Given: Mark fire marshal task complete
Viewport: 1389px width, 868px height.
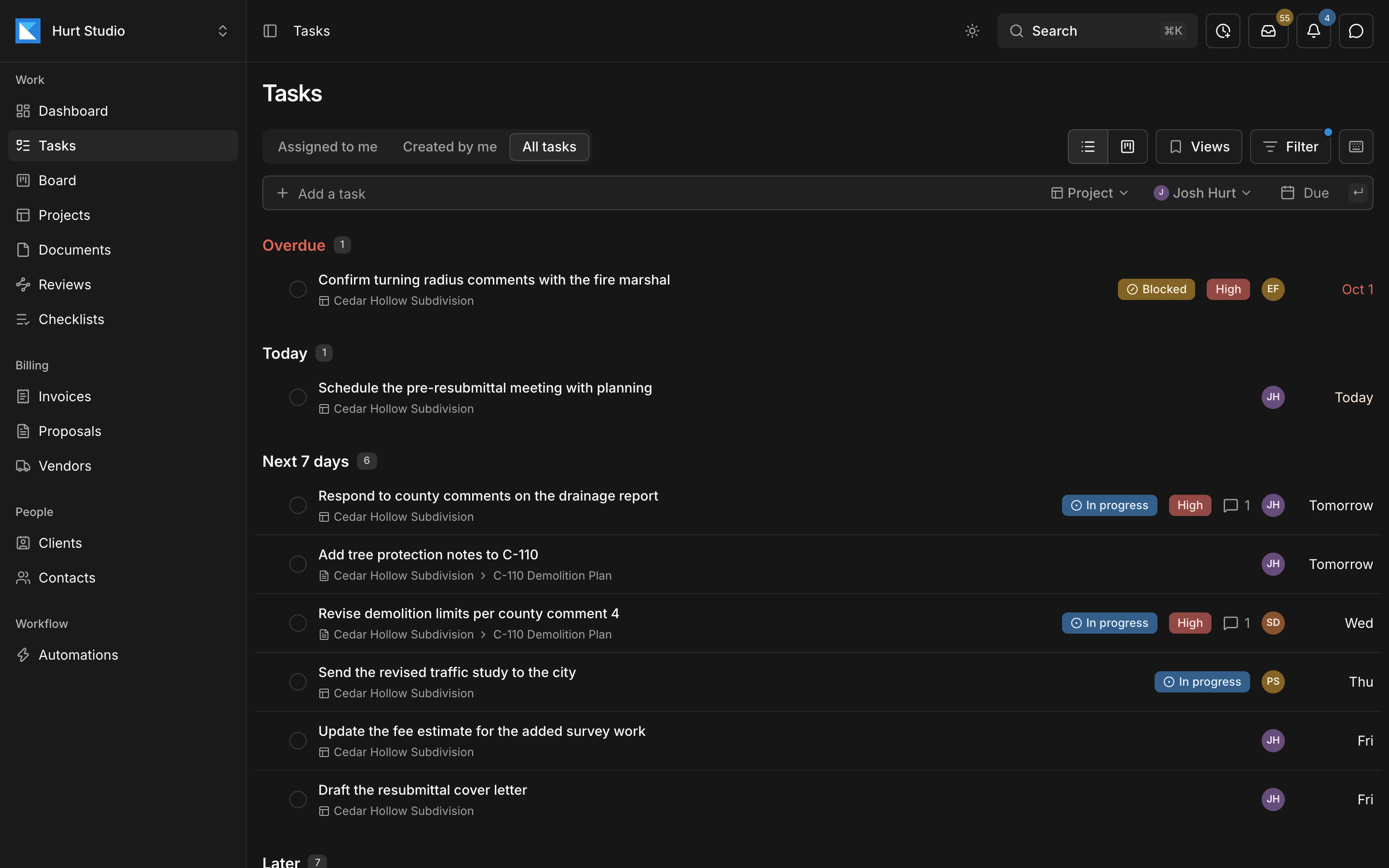Looking at the screenshot, I should pos(297,289).
